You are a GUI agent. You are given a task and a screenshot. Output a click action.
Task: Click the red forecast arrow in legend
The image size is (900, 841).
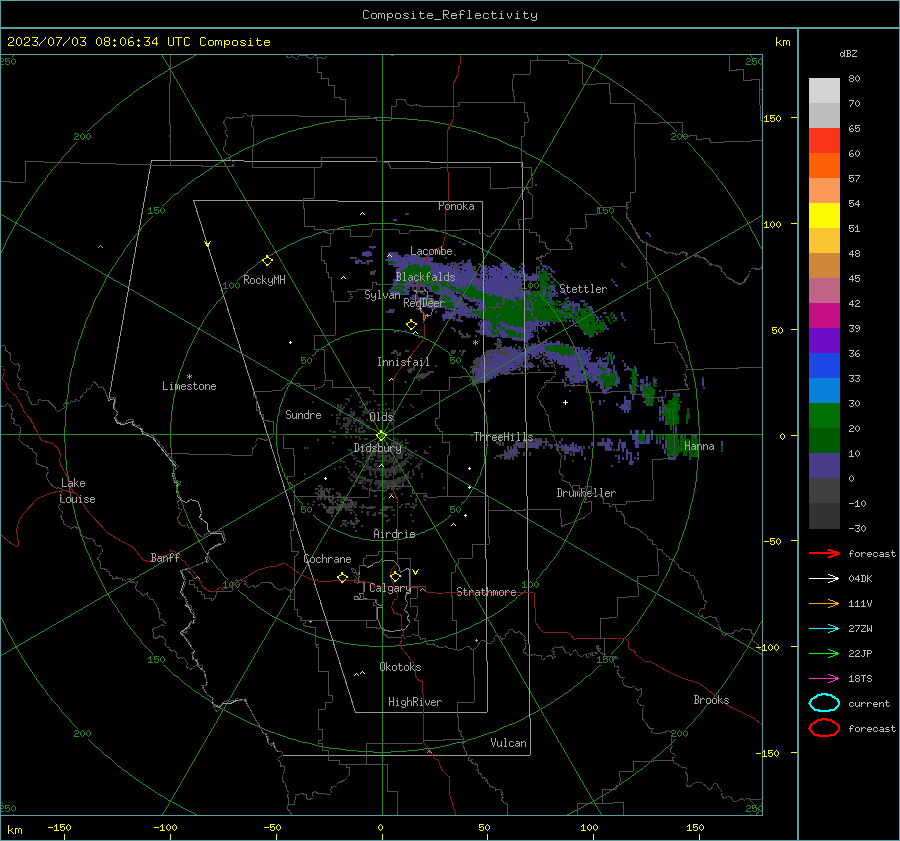pos(824,553)
